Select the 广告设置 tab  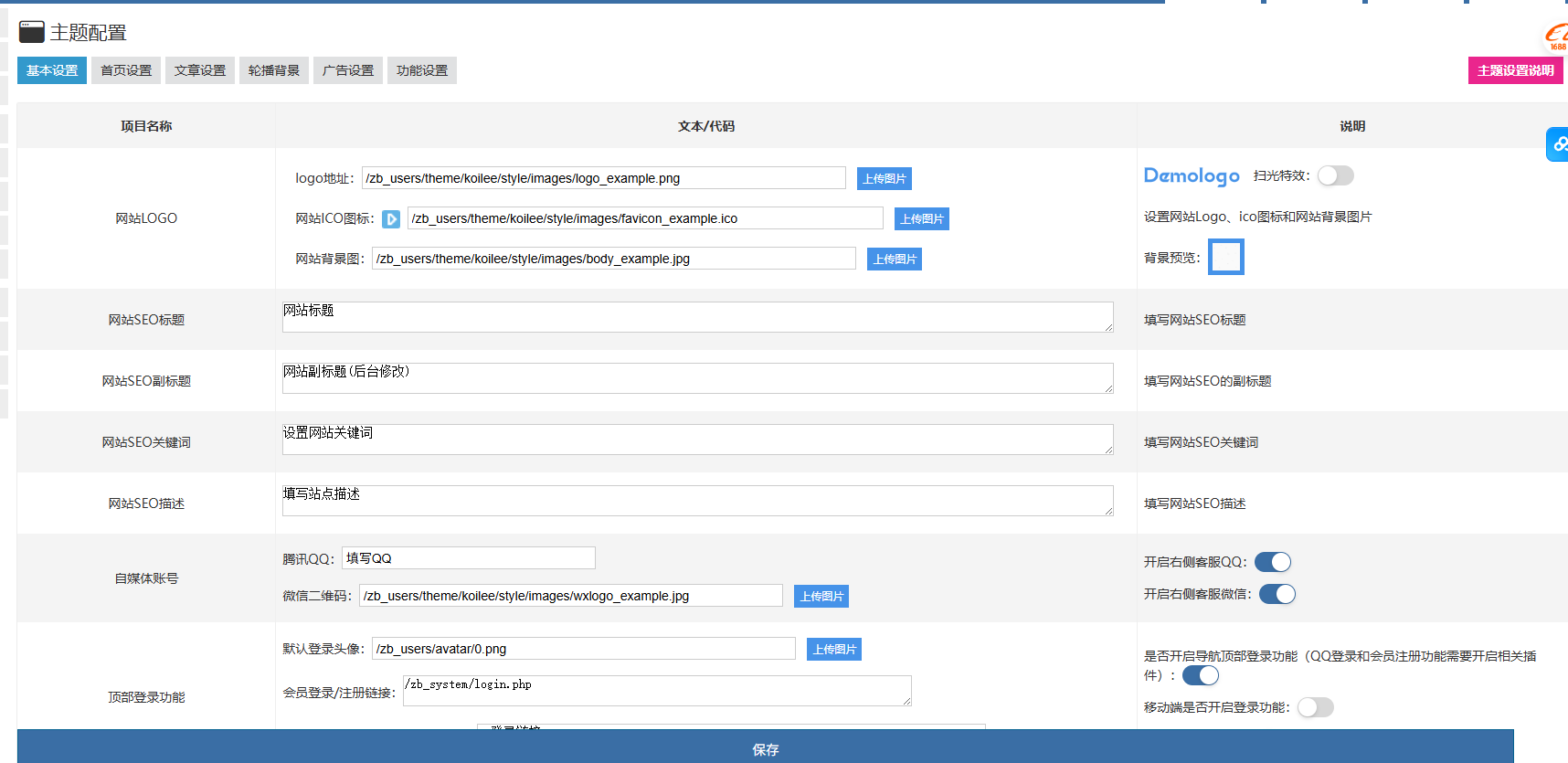[348, 70]
